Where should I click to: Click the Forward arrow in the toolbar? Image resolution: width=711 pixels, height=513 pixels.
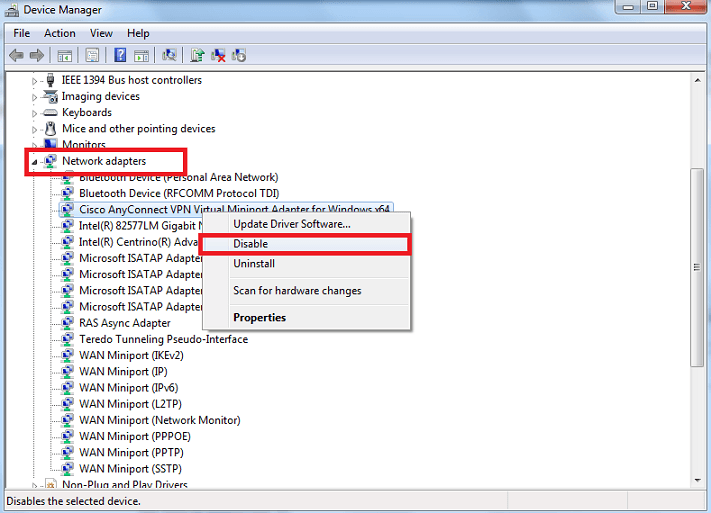tap(37, 55)
